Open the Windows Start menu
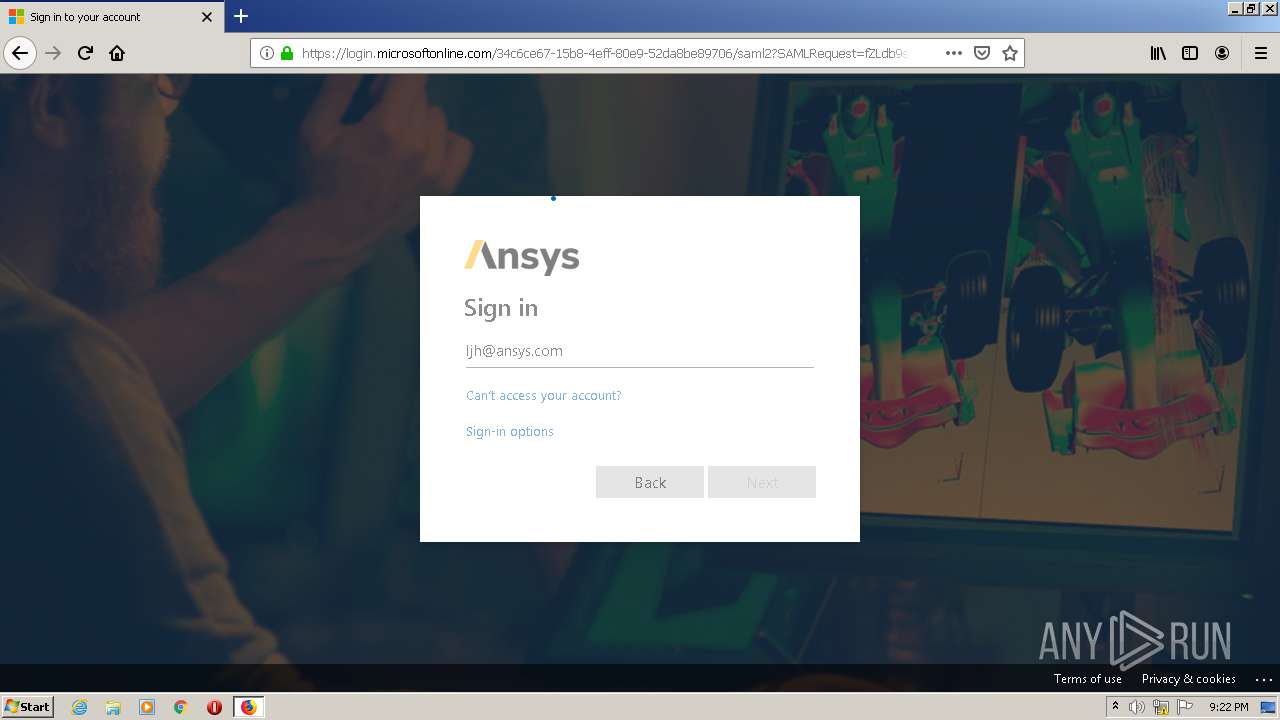Viewport: 1280px width, 720px height. coord(28,706)
